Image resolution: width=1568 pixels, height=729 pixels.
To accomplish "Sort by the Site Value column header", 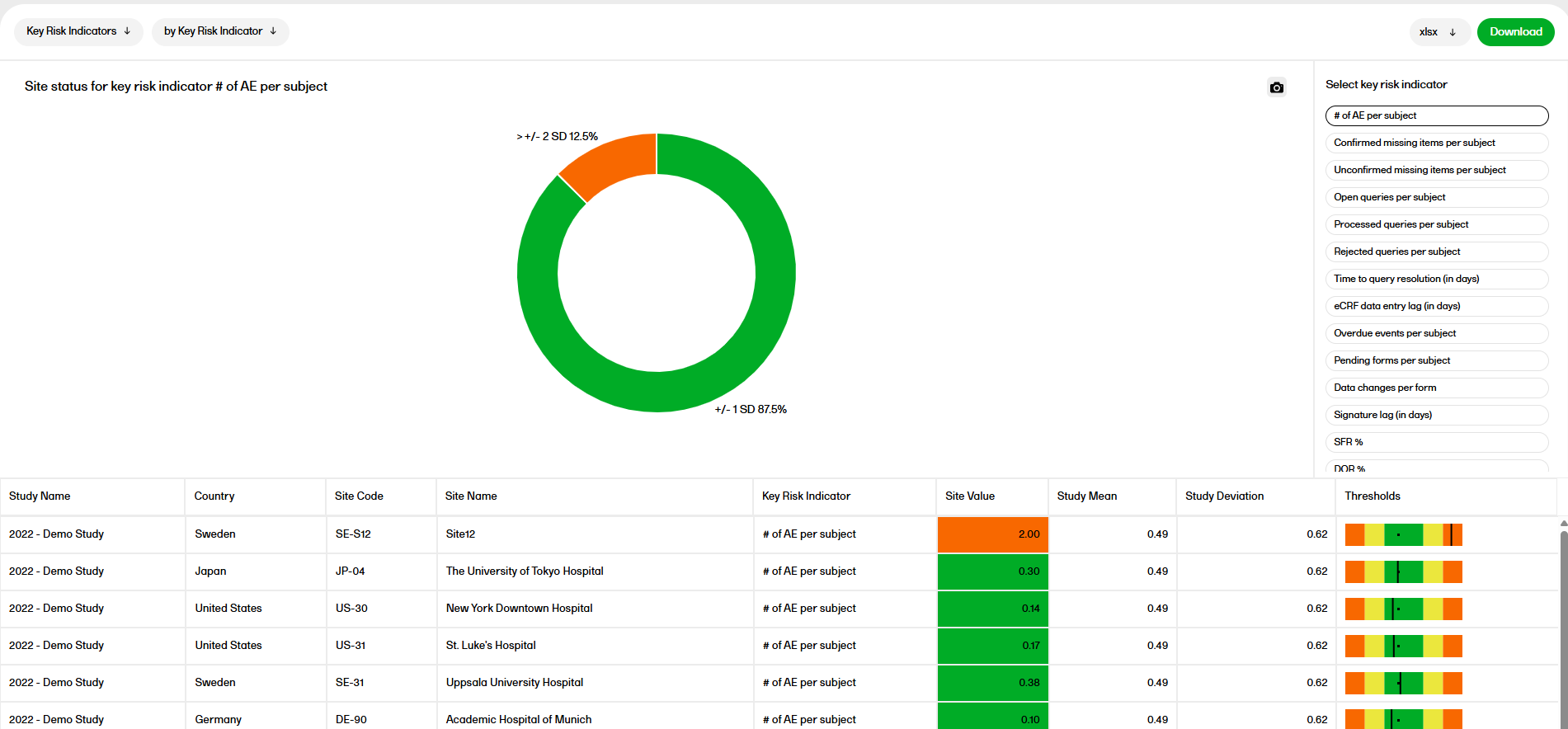I will click(x=970, y=496).
